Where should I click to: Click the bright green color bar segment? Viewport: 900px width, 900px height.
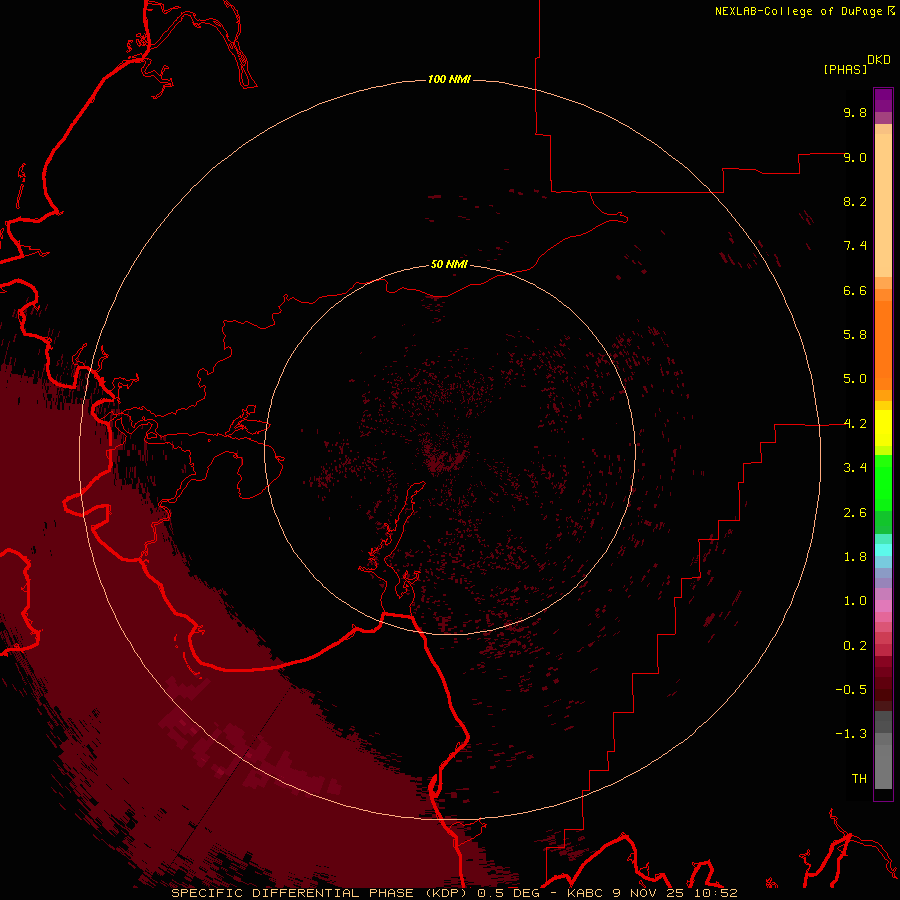point(883,482)
